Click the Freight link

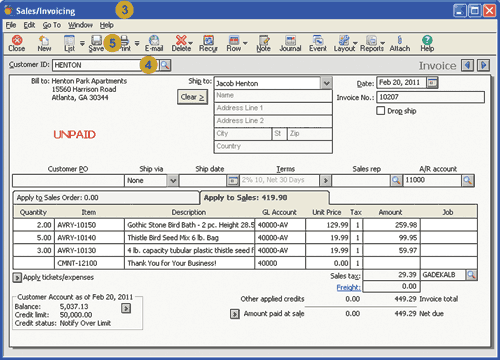pos(348,287)
